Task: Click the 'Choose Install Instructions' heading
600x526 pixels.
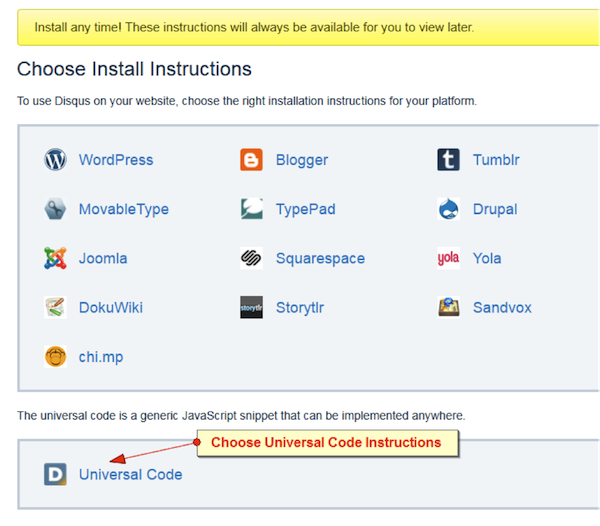Action: coord(134,69)
